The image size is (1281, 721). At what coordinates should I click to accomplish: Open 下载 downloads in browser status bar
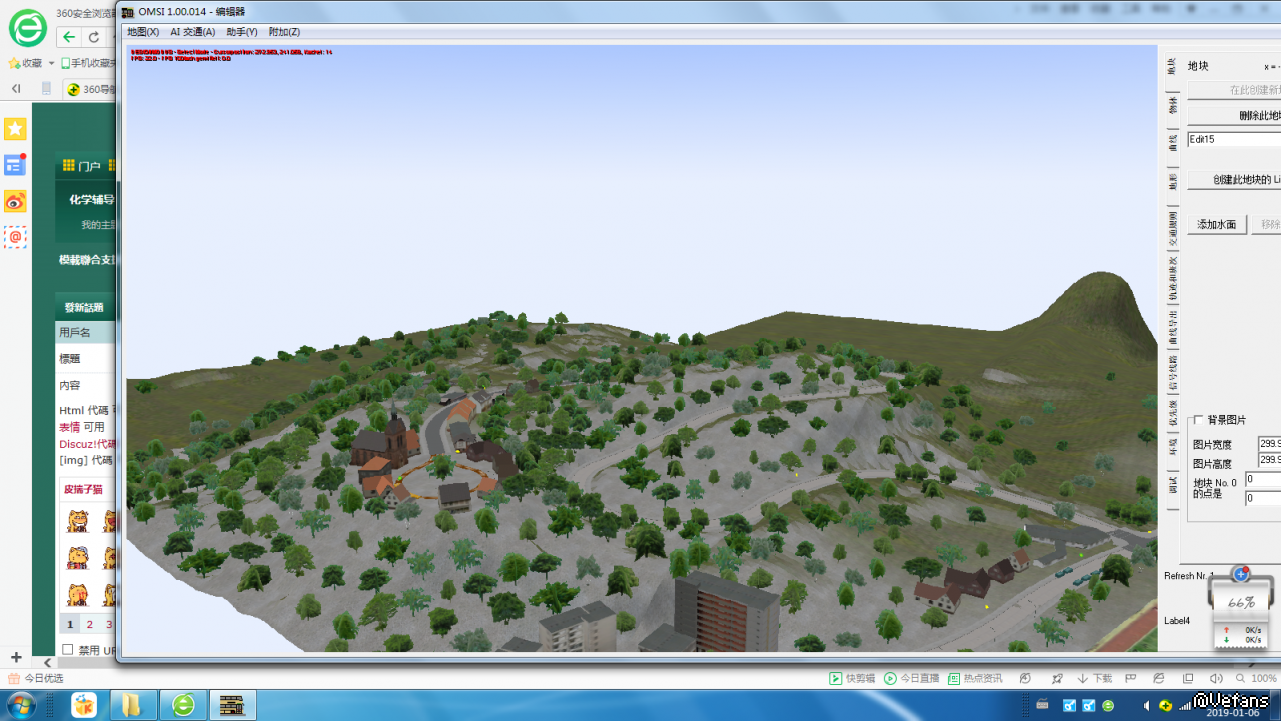tap(1094, 678)
